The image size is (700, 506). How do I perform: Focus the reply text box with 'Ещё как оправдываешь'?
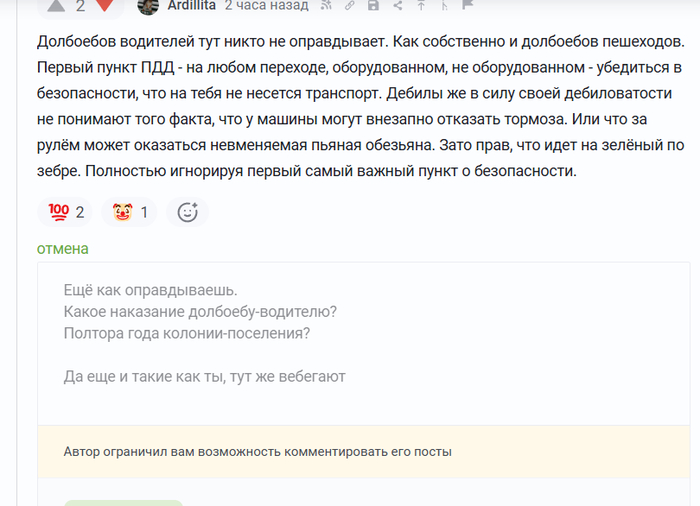[364, 344]
